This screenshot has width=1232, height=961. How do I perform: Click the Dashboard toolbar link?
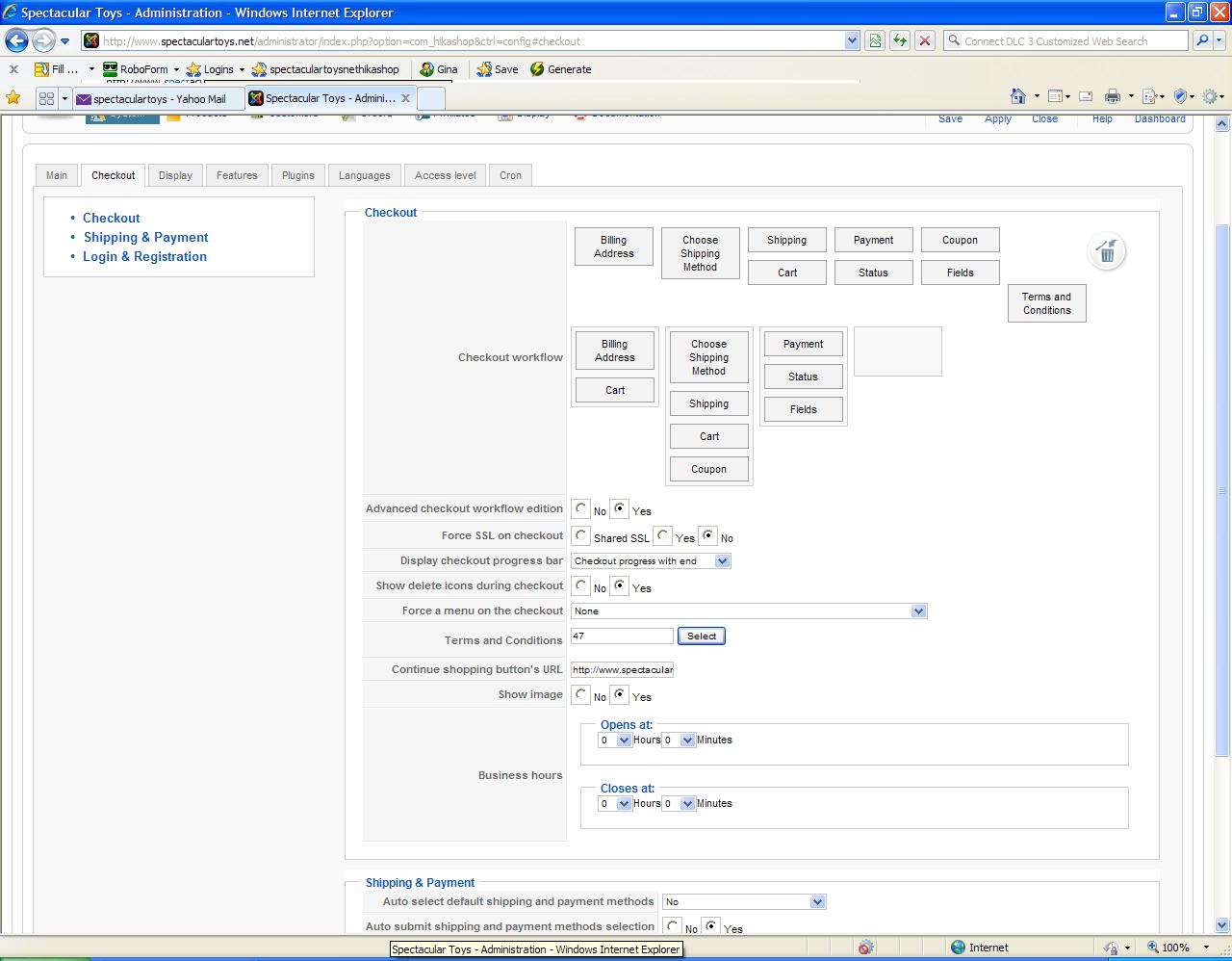coord(1160,119)
